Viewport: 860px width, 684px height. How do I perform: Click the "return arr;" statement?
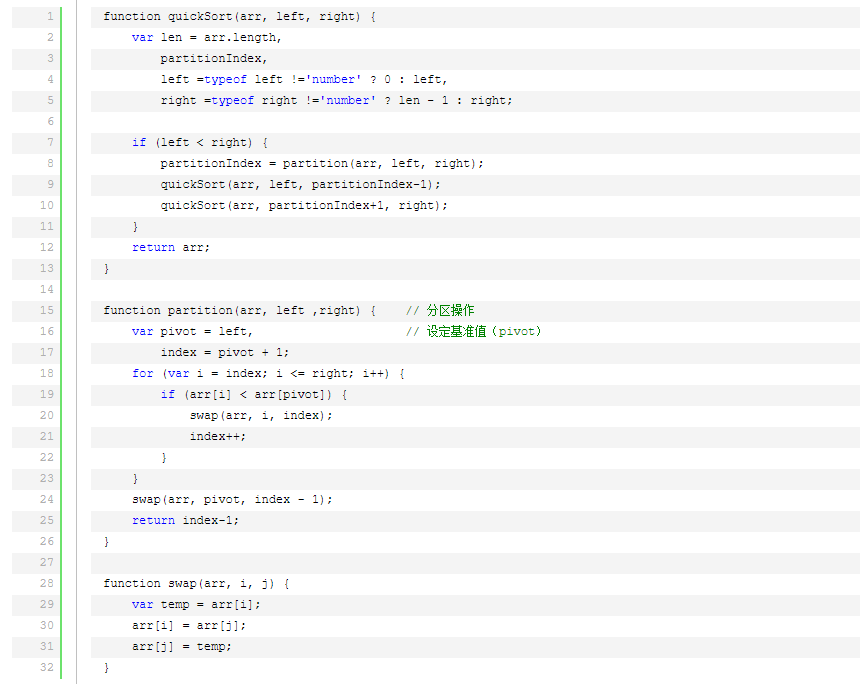pos(171,248)
